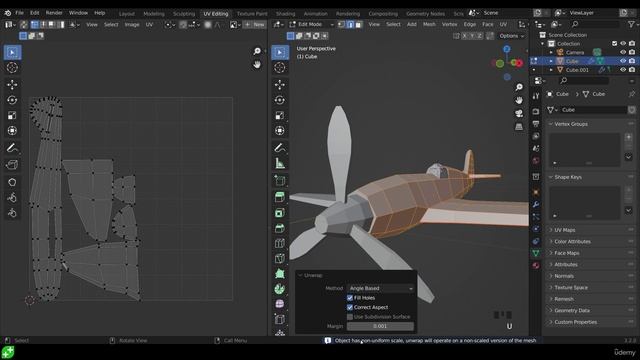
Task: Open the Edit Mode dropdown
Action: point(312,24)
